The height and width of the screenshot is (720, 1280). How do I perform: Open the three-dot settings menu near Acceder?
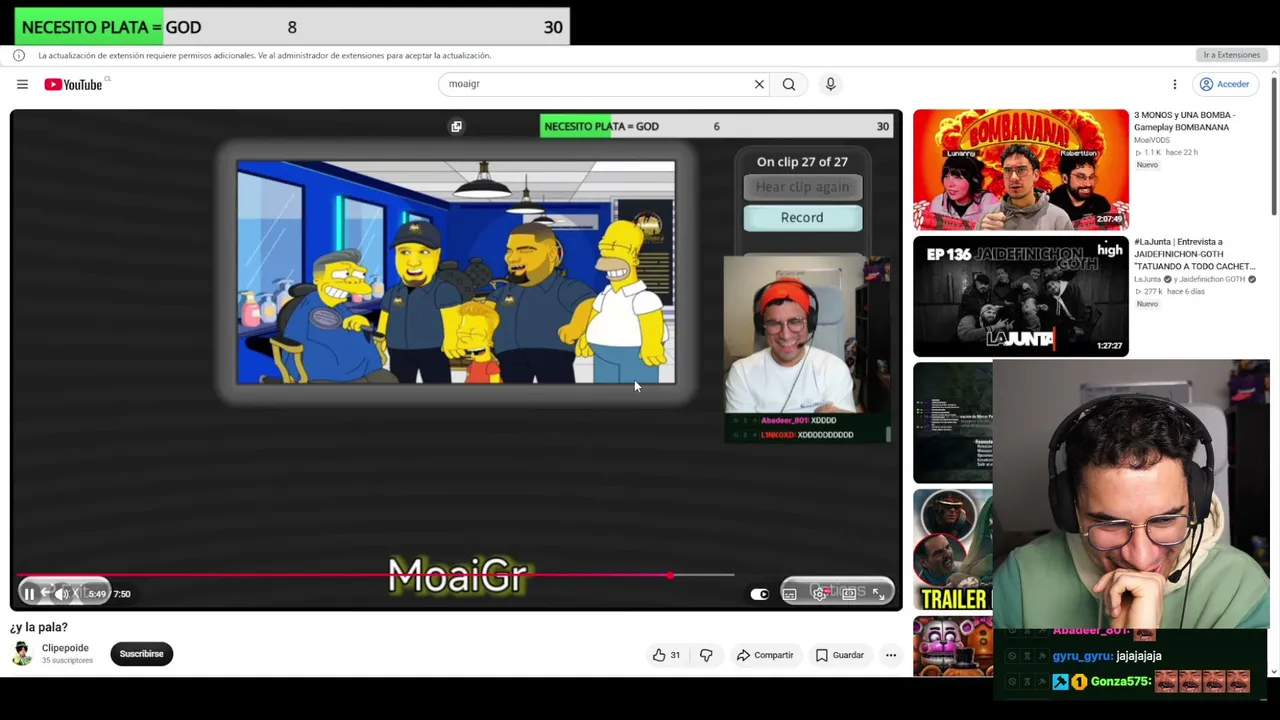pyautogui.click(x=1175, y=84)
